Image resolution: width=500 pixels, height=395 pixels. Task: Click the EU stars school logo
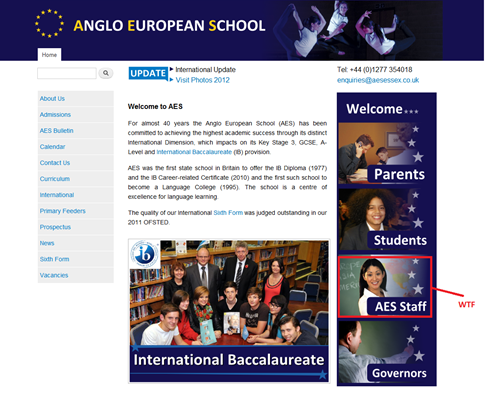[49, 23]
